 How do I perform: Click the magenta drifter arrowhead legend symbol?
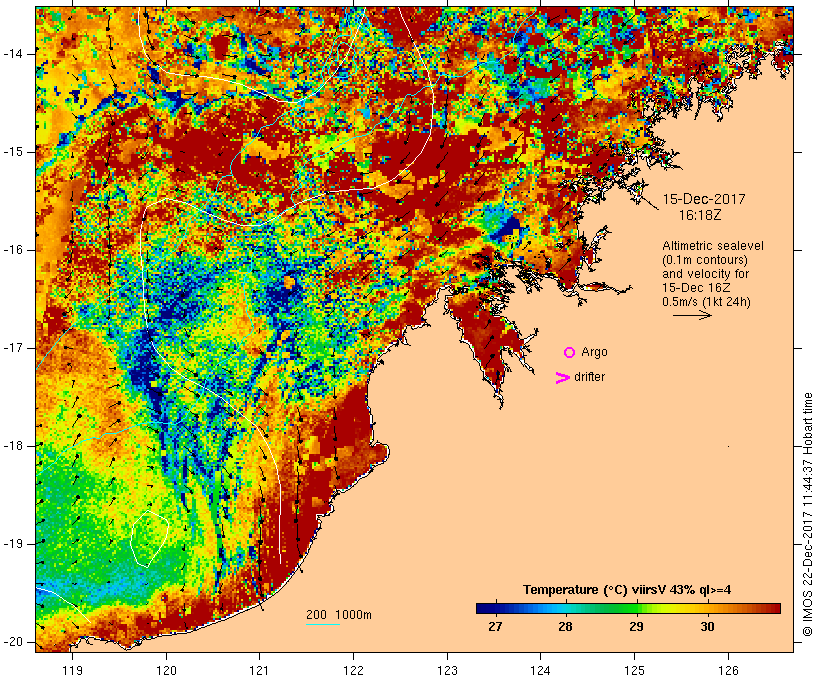pos(563,378)
